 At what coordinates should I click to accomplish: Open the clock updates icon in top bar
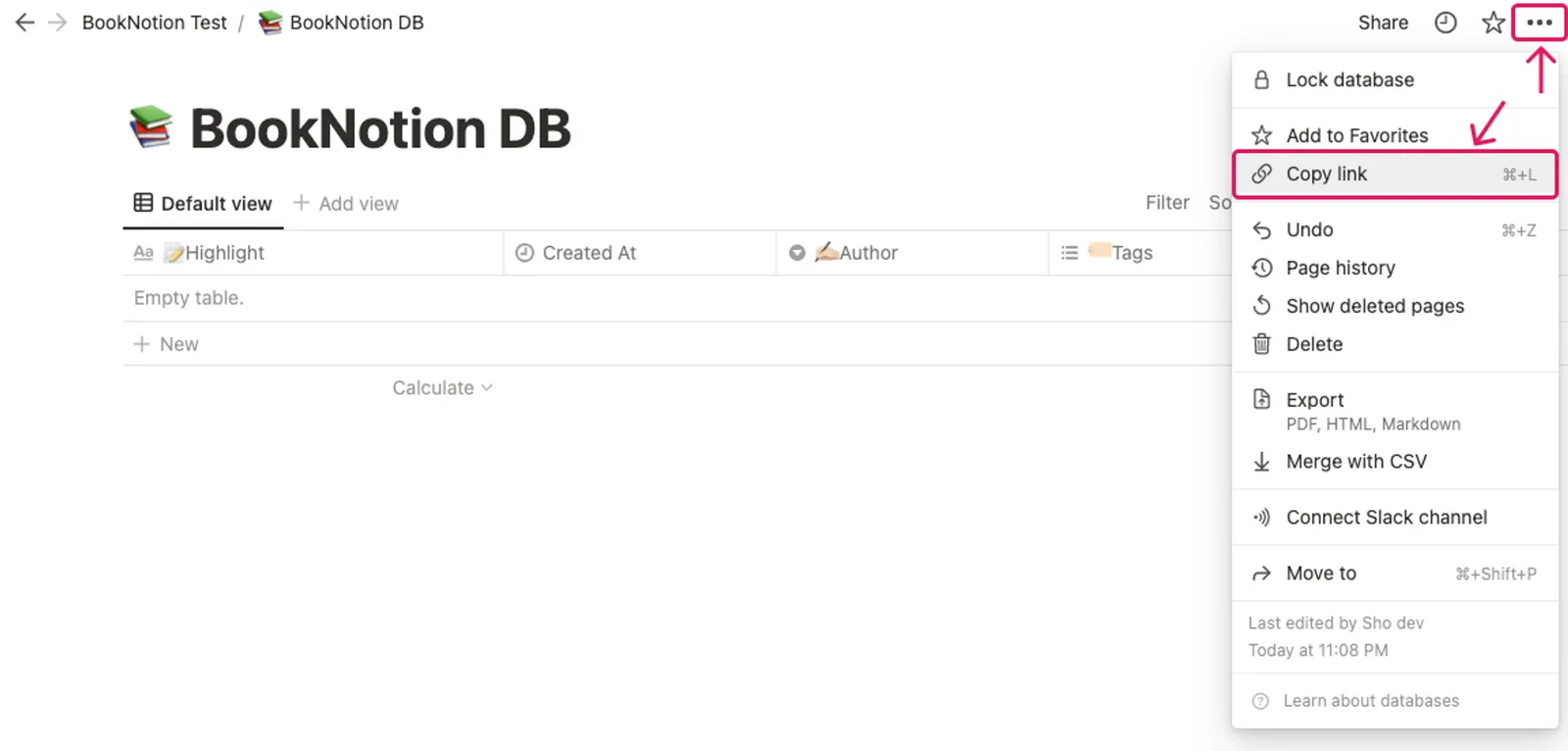point(1445,23)
